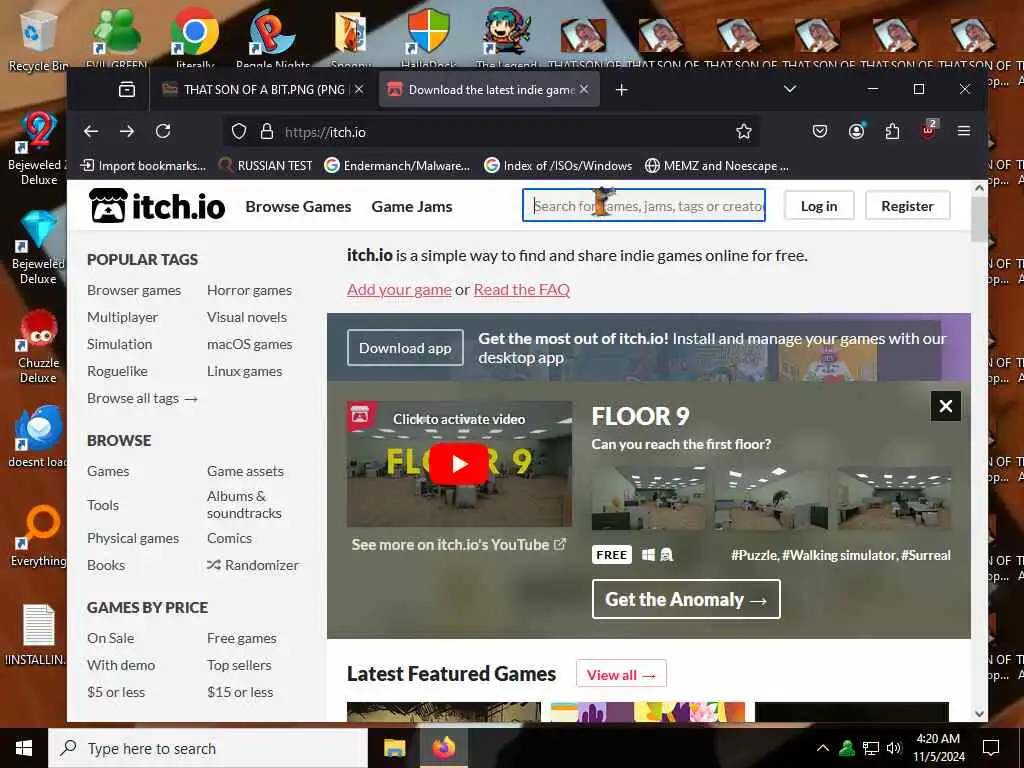1024x768 pixels.
Task: Click the Windows taskbar search box
Action: coord(208,748)
